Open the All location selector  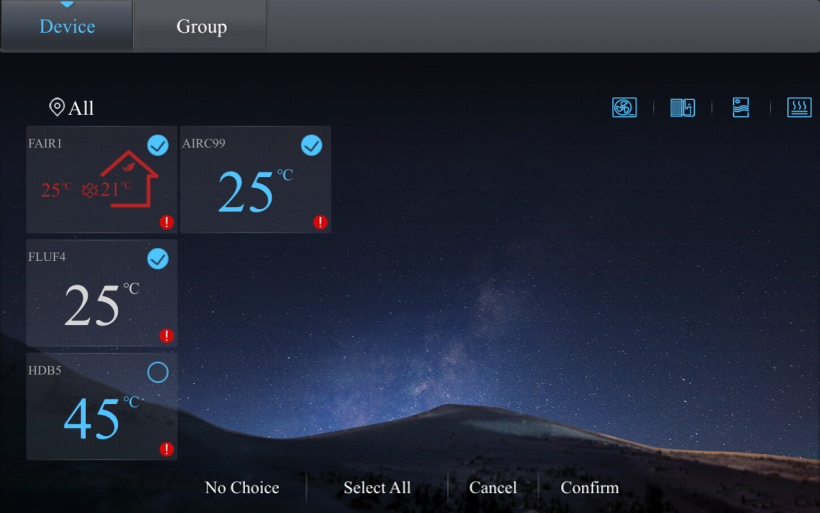pyautogui.click(x=72, y=108)
